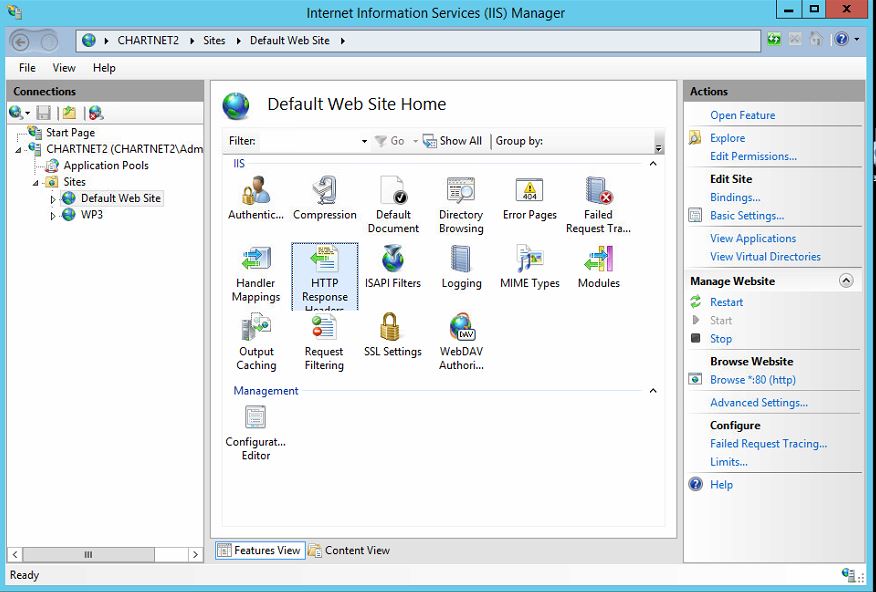
Task: Click the help question mark icon at top right
Action: point(842,39)
